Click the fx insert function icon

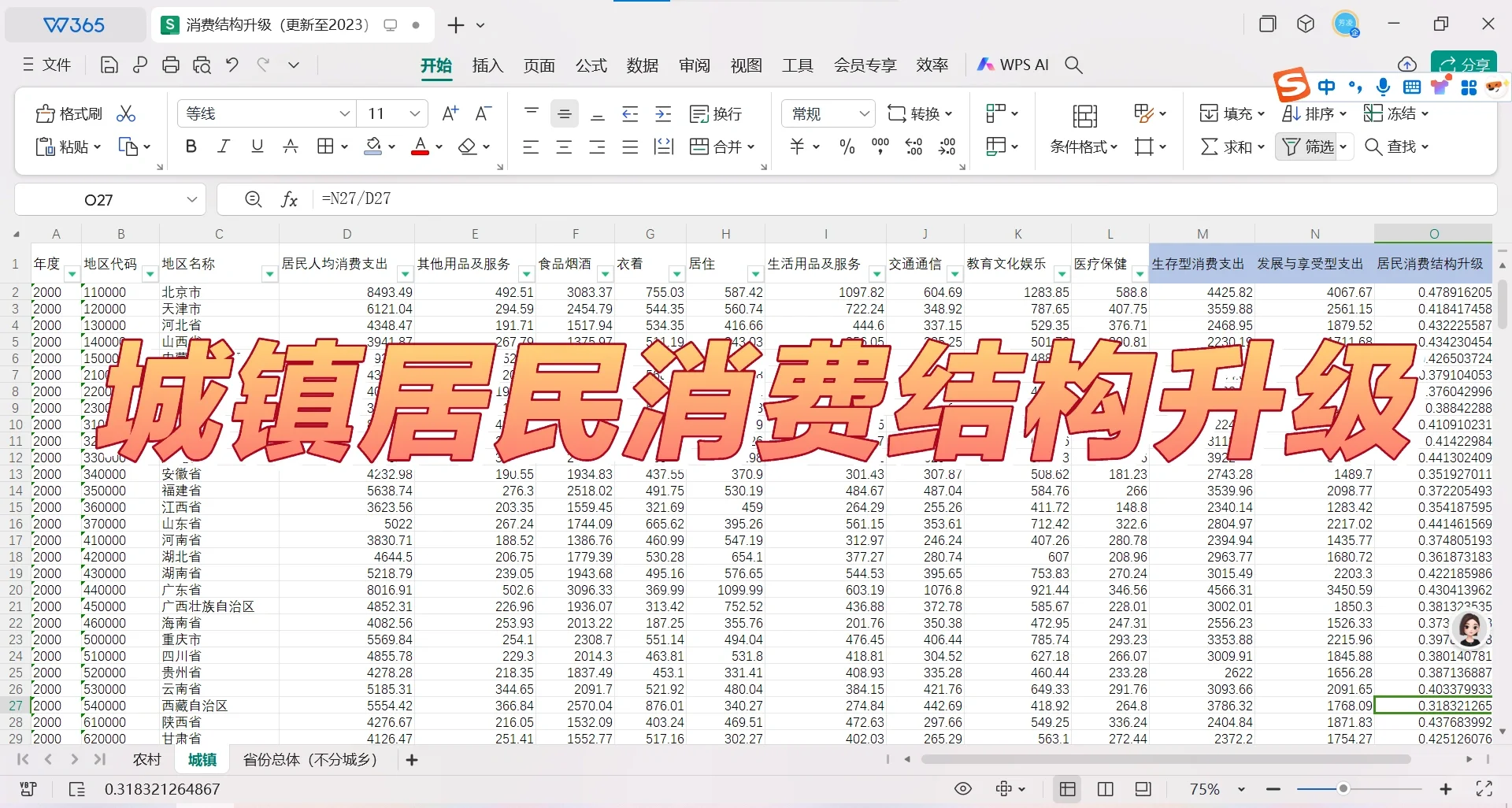[289, 199]
